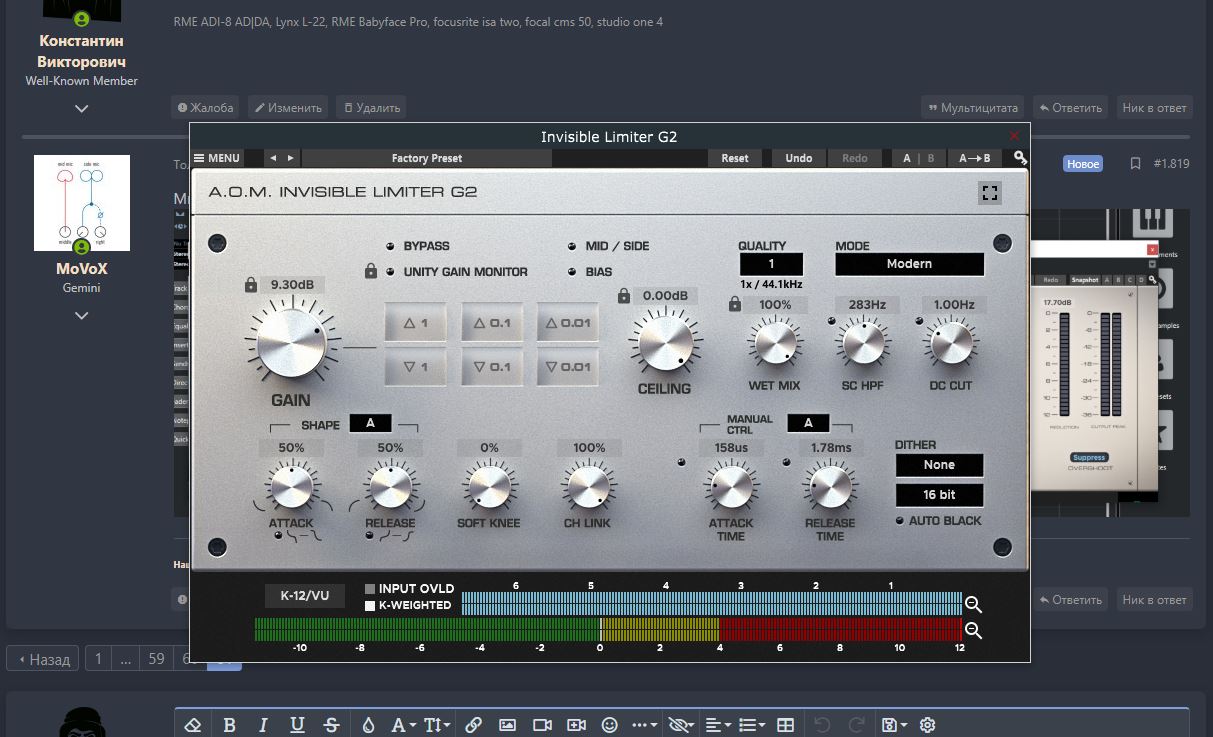Click the Undo button in plugin header
Screen dimensions: 1213x737
[799, 158]
